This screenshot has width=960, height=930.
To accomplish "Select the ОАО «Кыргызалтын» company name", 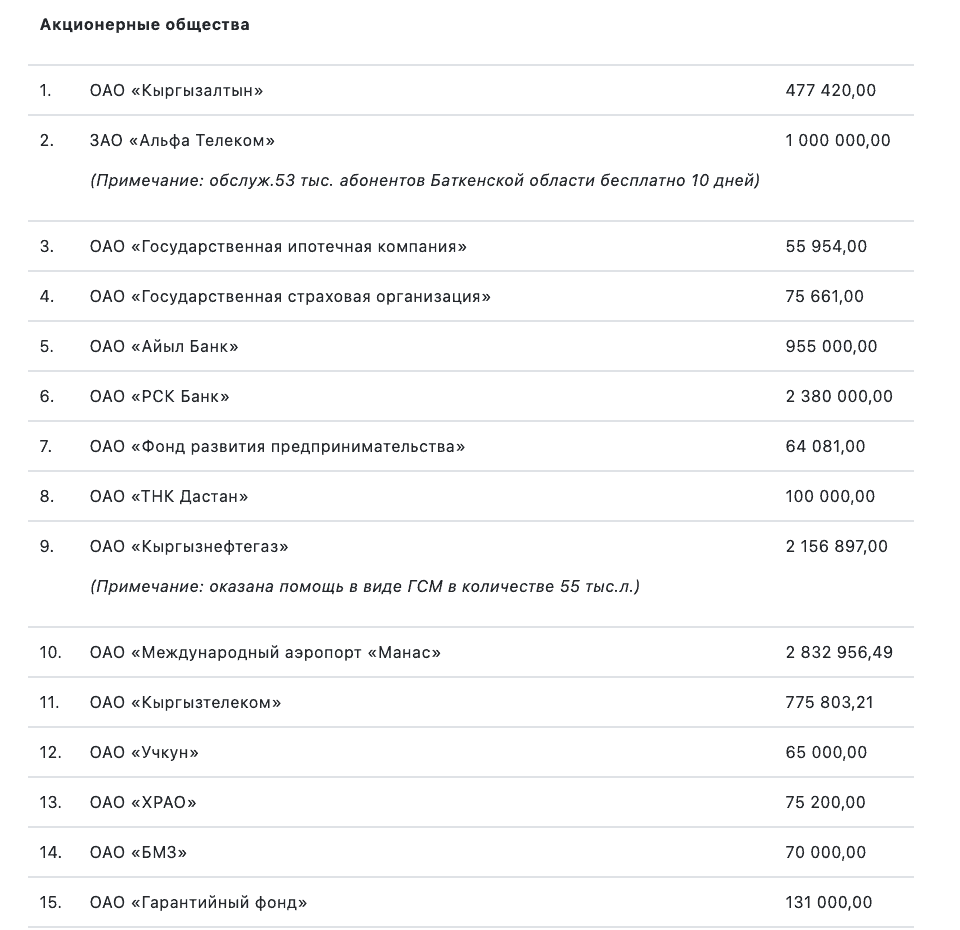I will pyautogui.click(x=176, y=91).
